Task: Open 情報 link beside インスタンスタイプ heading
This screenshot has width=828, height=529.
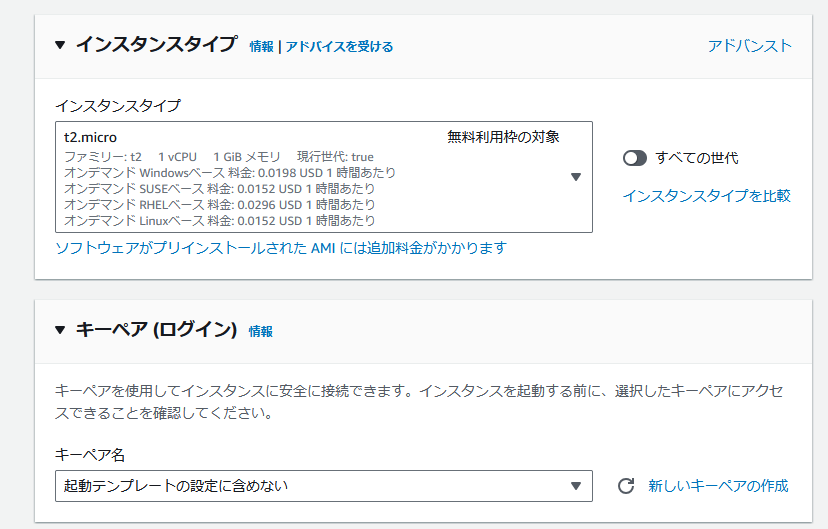Action: coord(261,46)
